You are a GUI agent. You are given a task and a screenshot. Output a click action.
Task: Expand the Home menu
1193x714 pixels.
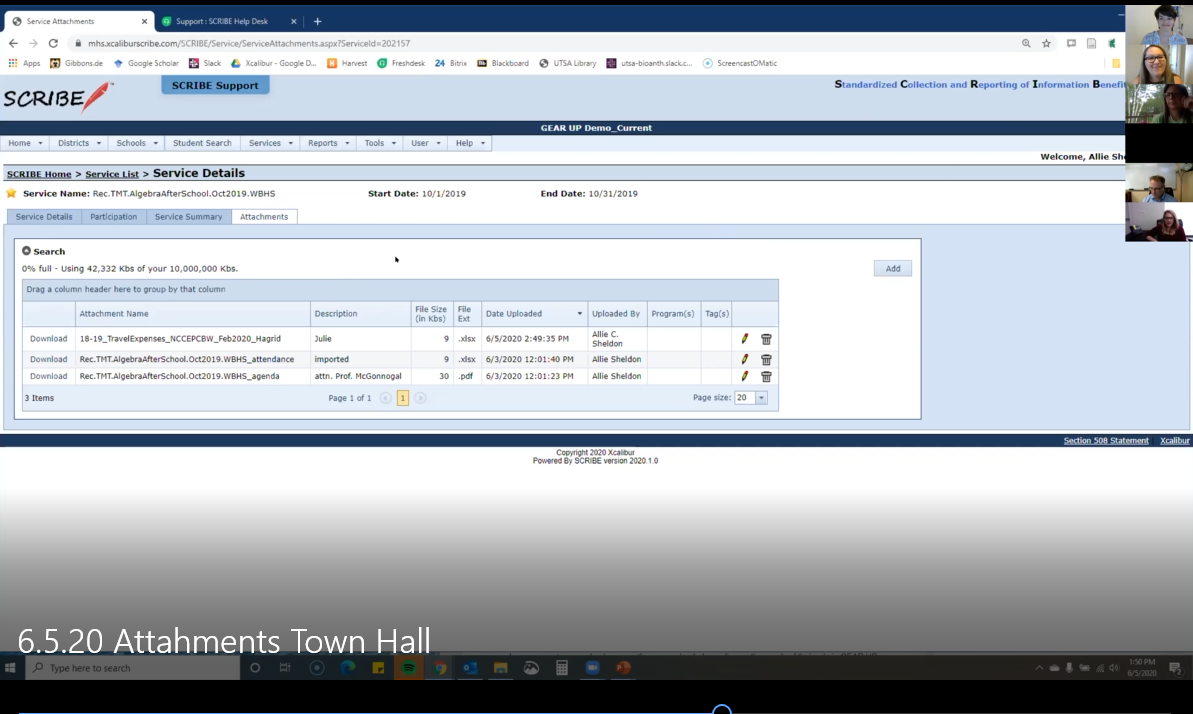pyautogui.click(x=25, y=143)
